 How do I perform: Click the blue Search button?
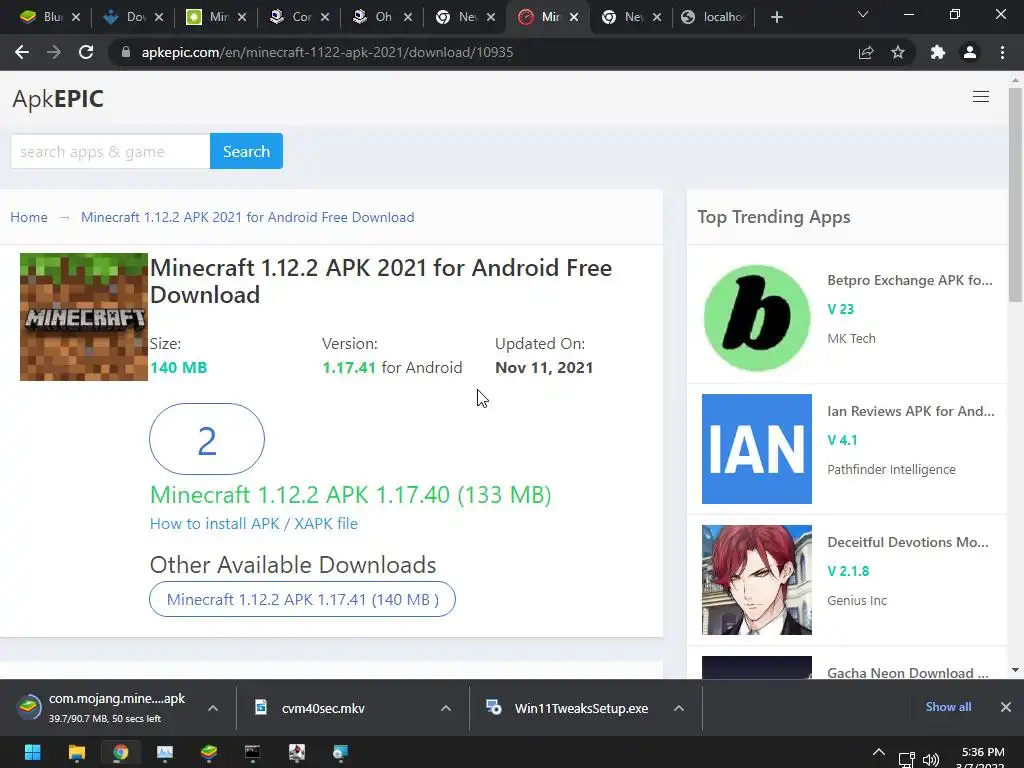tap(246, 151)
